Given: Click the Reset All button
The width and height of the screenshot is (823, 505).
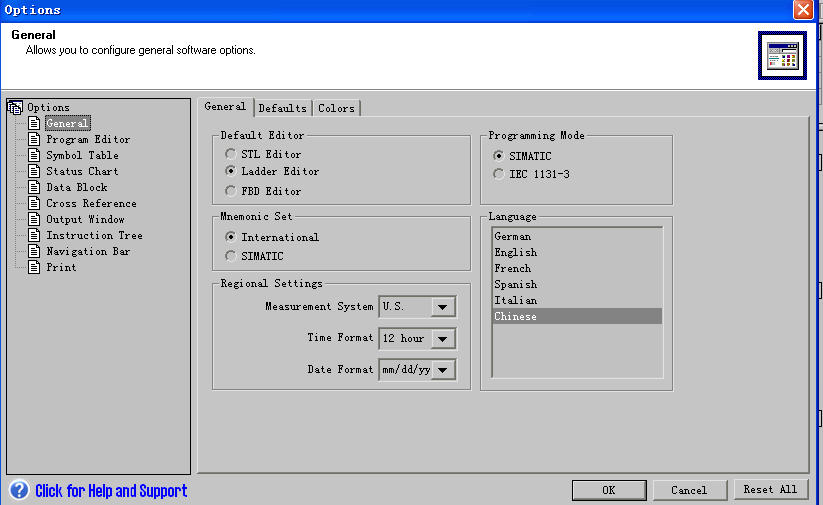Looking at the screenshot, I should pyautogui.click(x=769, y=490).
